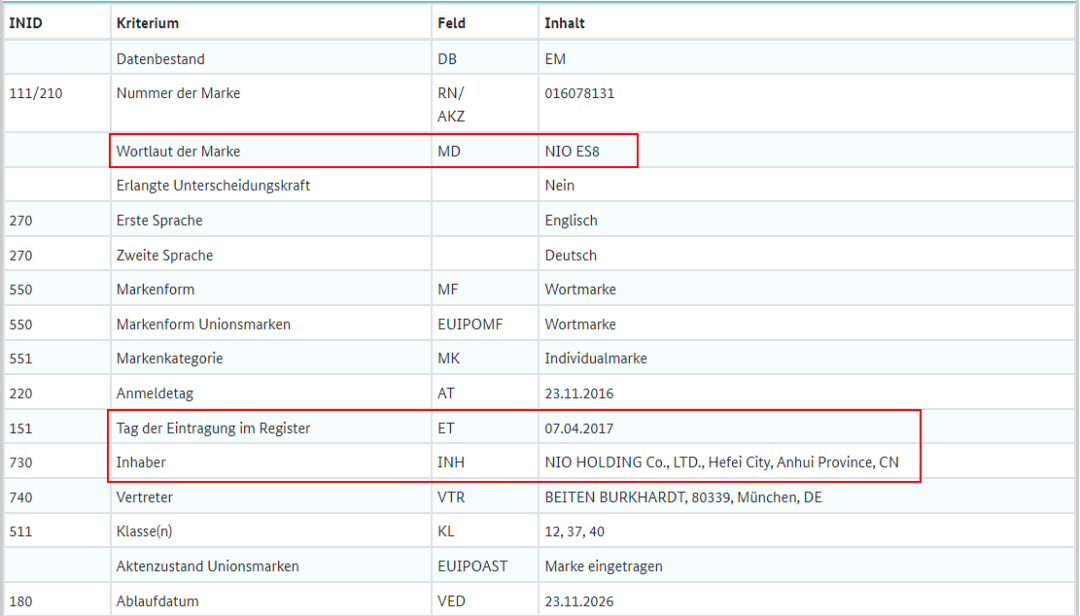
Task: Select the classes 12, 37, 40 value
Action: pos(574,531)
